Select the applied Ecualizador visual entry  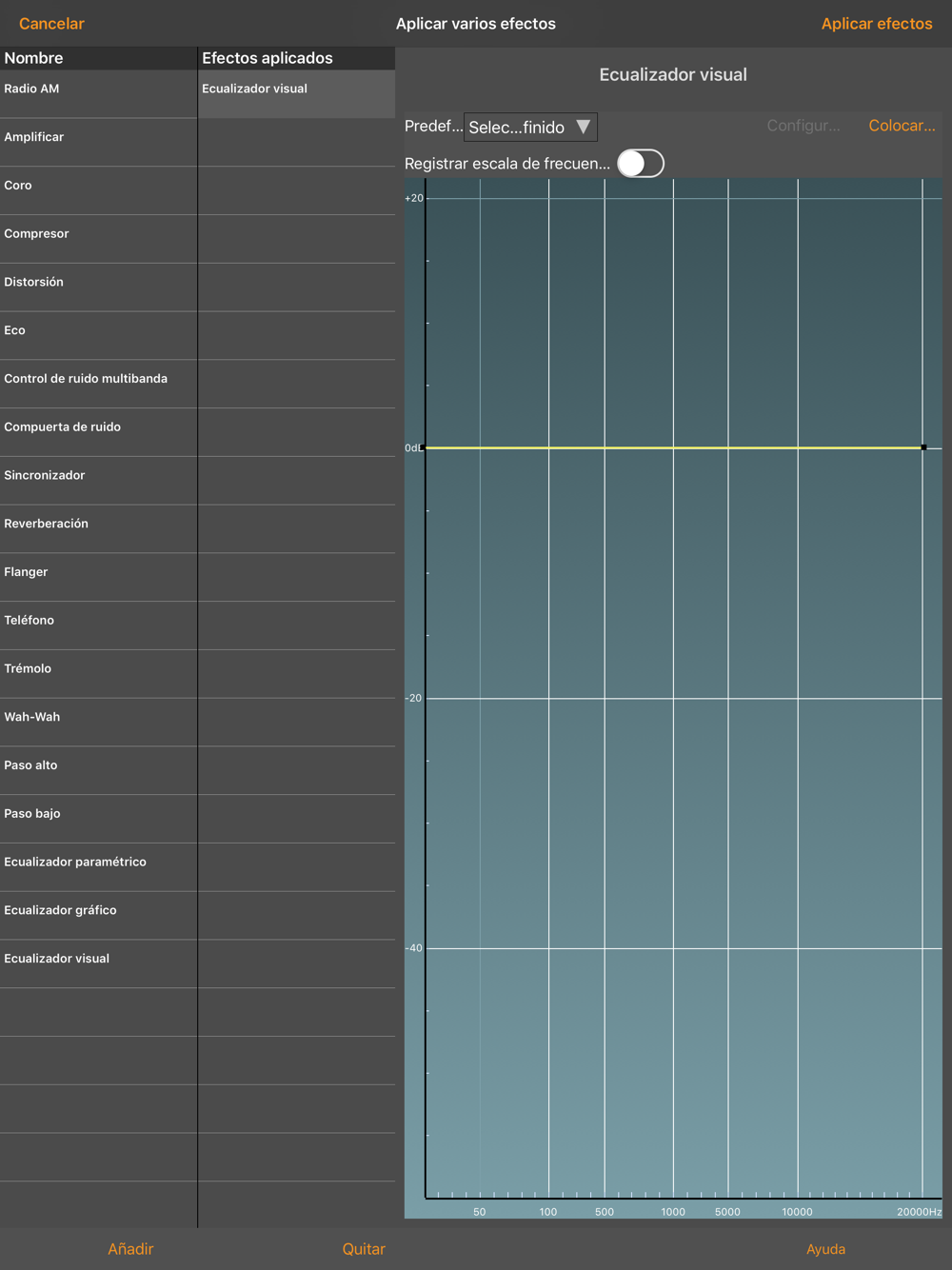(296, 93)
